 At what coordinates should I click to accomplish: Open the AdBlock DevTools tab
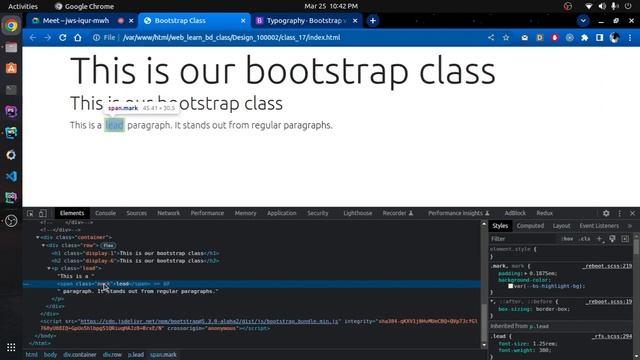click(x=515, y=213)
